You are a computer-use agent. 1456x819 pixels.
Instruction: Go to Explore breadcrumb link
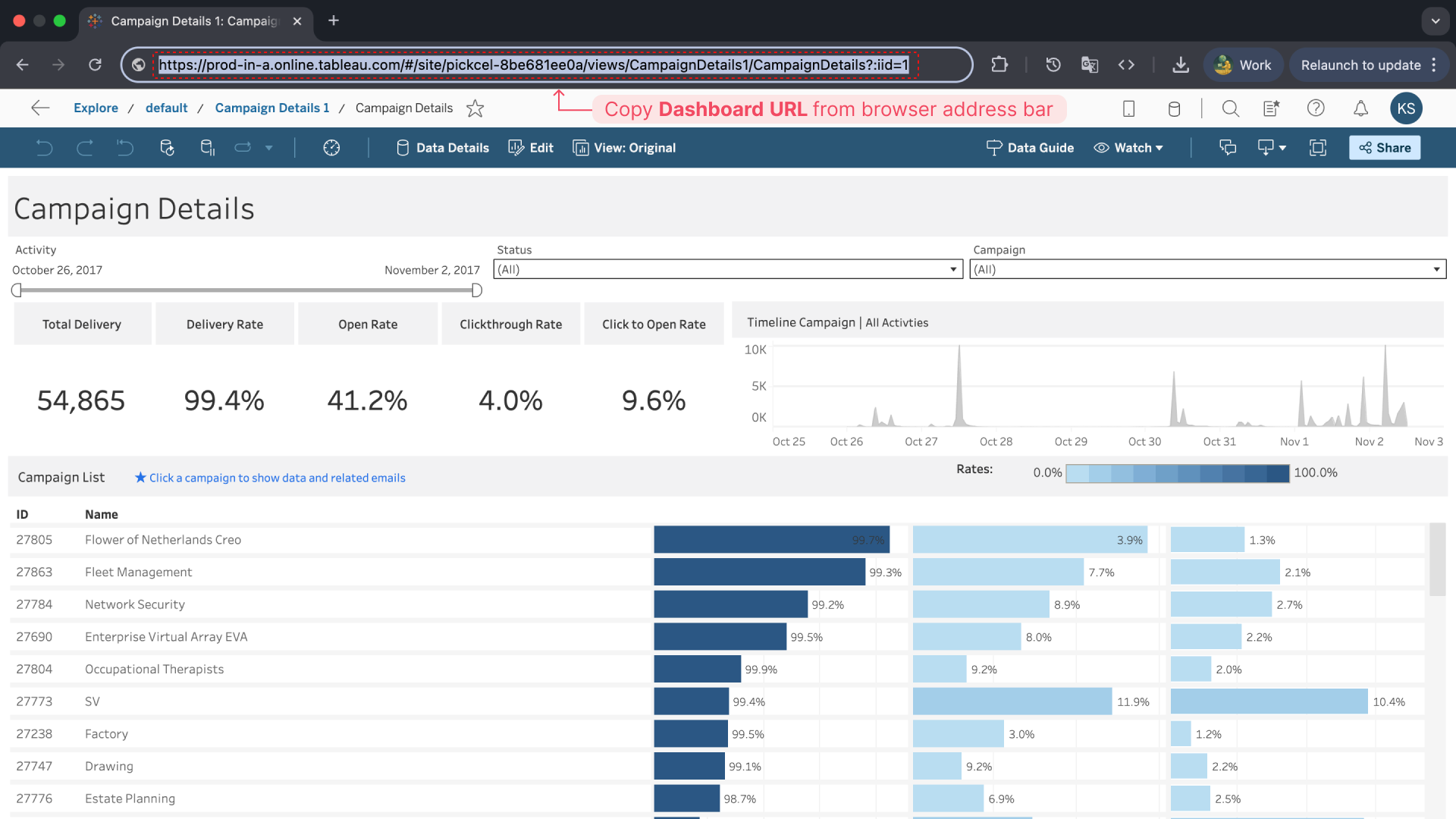[x=96, y=108]
